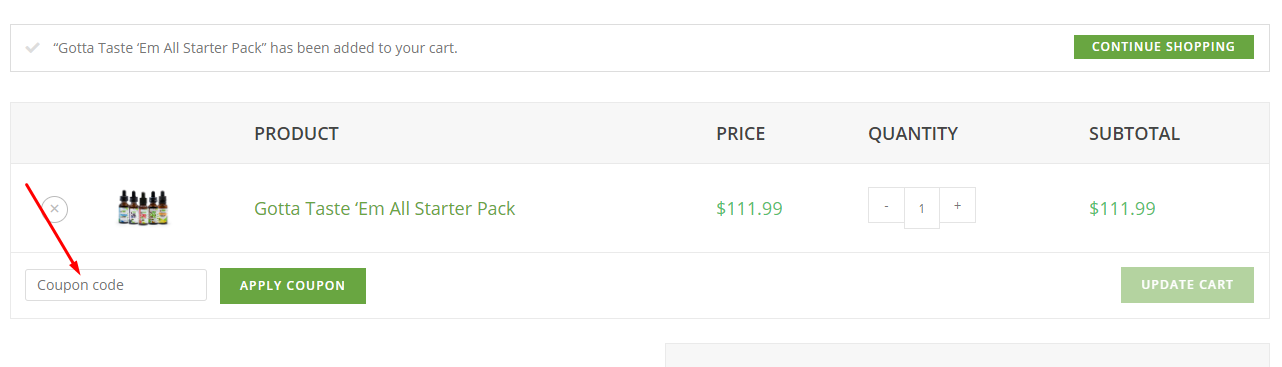Screen dimensions: 1282x367
Task: Click the checkmark icon in the notification
Action: coord(33,47)
